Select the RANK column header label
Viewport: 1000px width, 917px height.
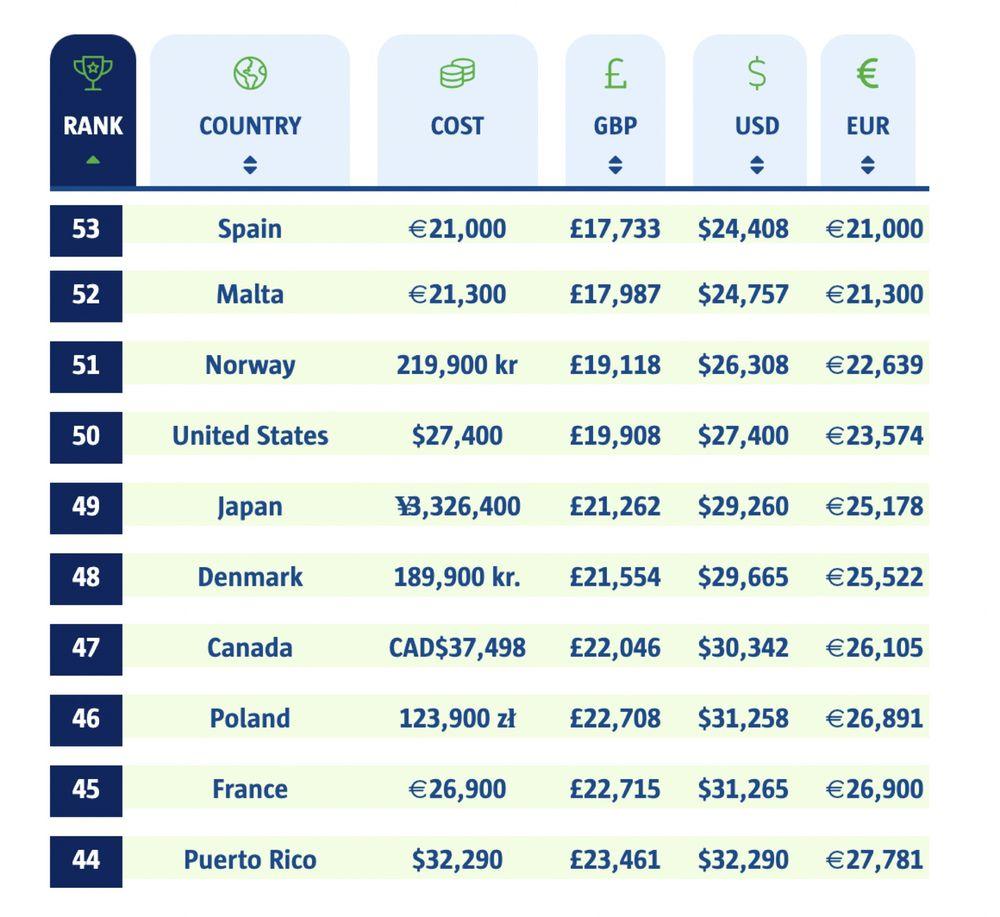click(93, 126)
